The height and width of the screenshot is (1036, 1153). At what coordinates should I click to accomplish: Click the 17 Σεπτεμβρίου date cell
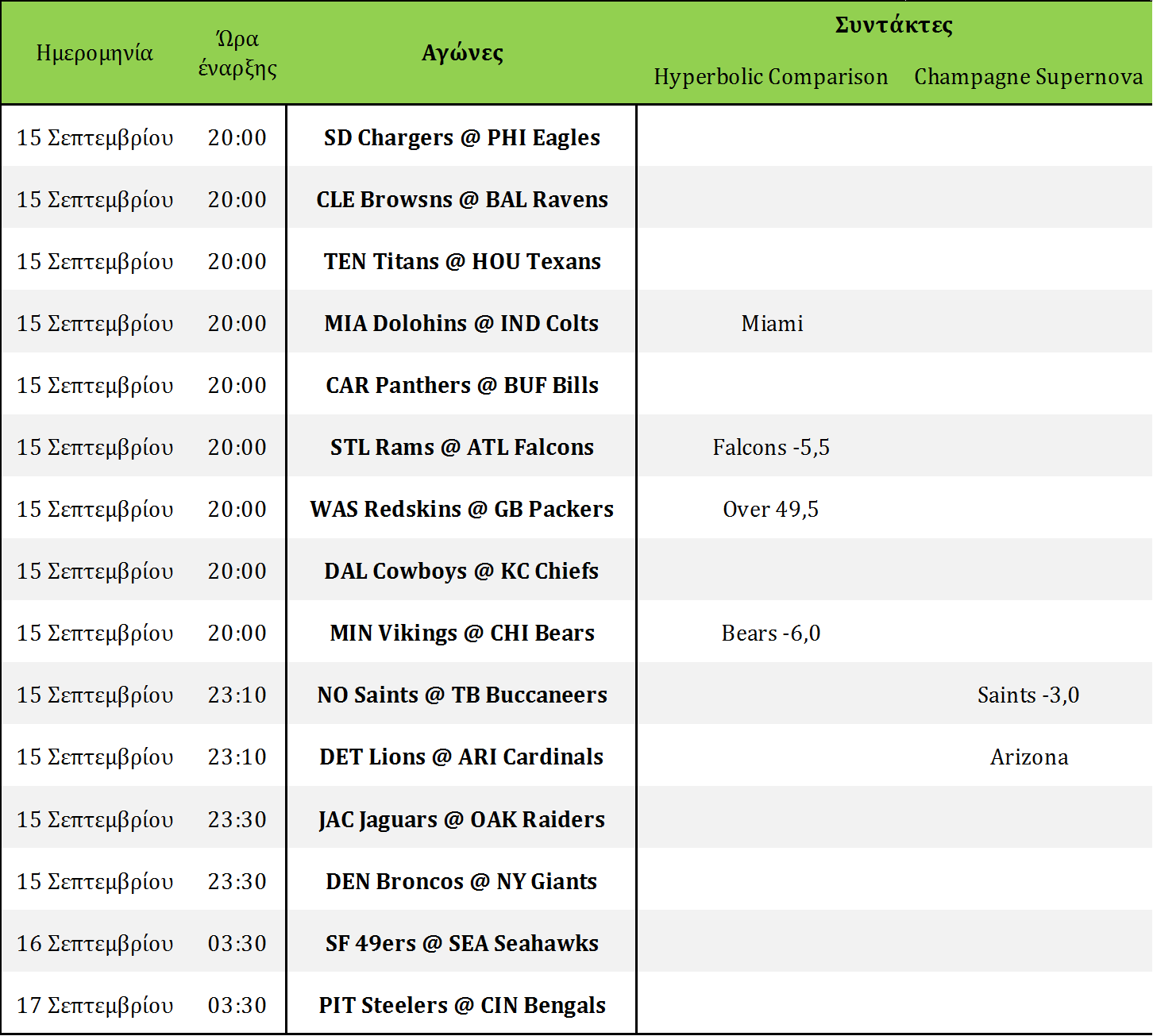pyautogui.click(x=94, y=1005)
